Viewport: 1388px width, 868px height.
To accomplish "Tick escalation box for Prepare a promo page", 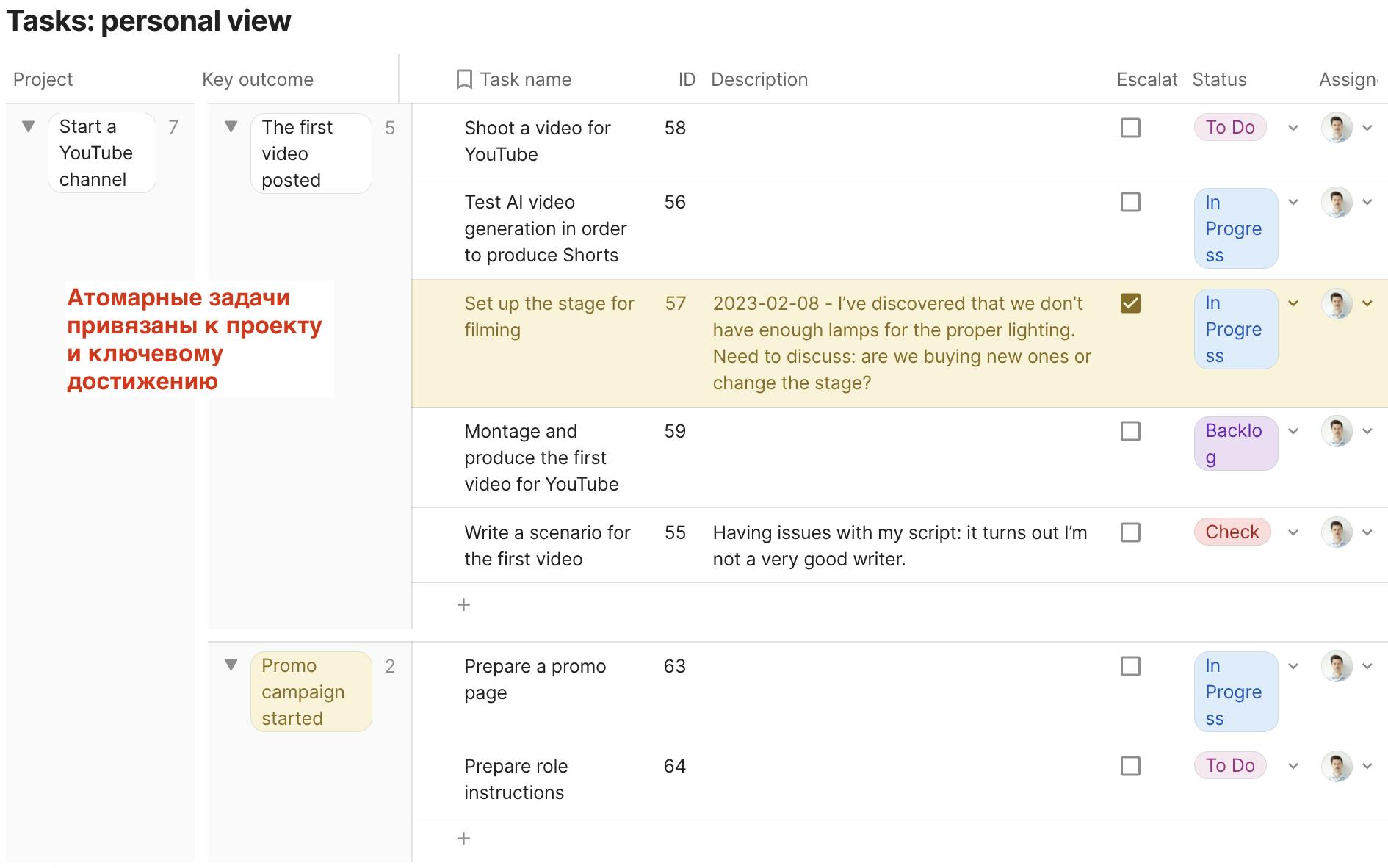I will coord(1130,666).
